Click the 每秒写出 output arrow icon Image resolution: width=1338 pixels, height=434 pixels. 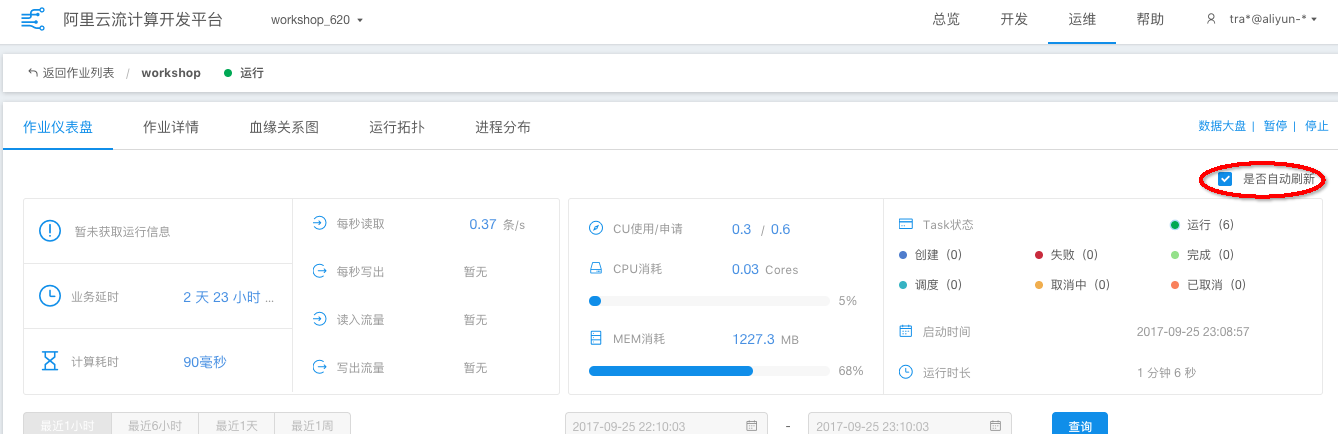point(320,271)
